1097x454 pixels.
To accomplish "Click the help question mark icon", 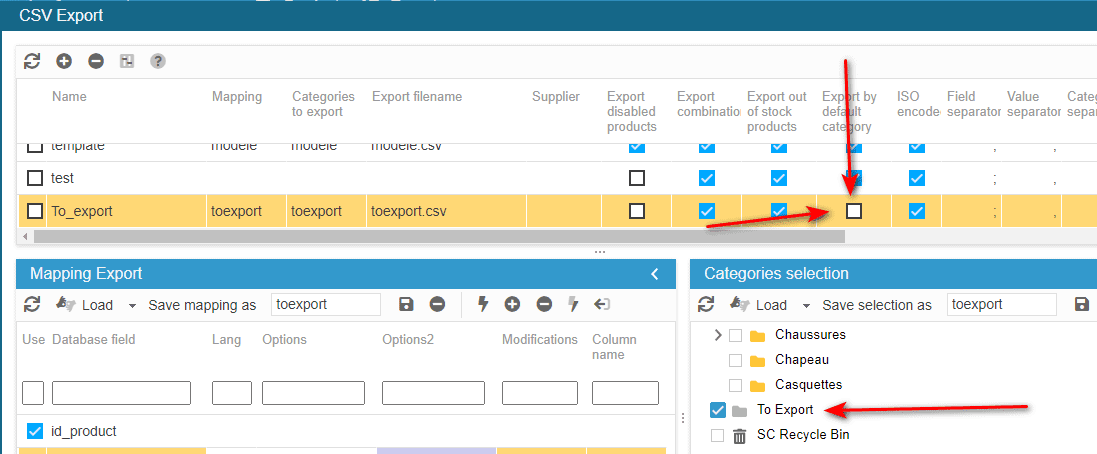I will click(158, 62).
